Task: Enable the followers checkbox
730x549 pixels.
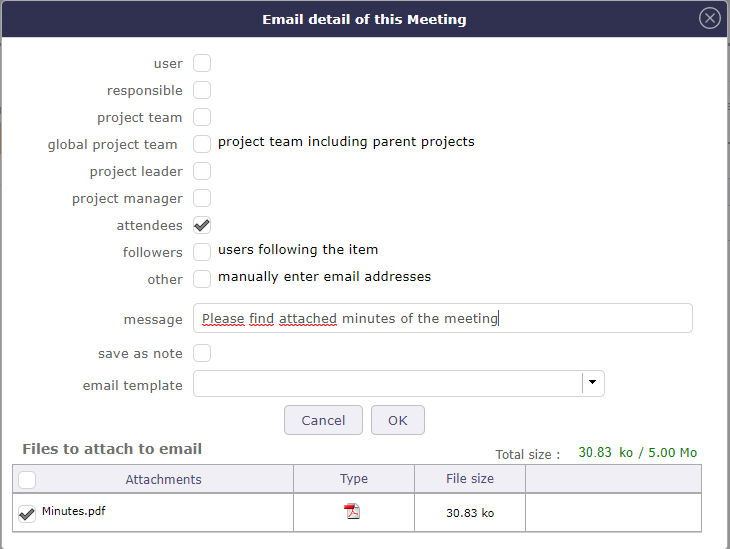Action: point(202,251)
